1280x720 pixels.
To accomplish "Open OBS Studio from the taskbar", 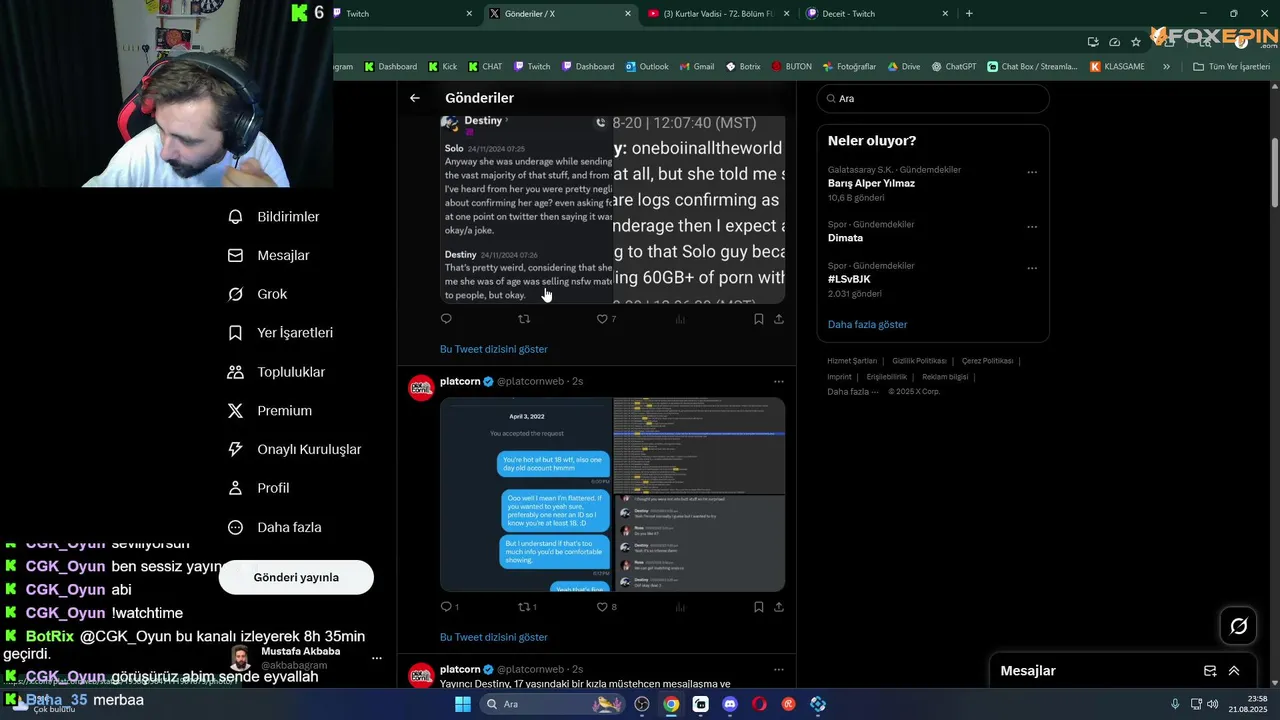I will tap(642, 704).
